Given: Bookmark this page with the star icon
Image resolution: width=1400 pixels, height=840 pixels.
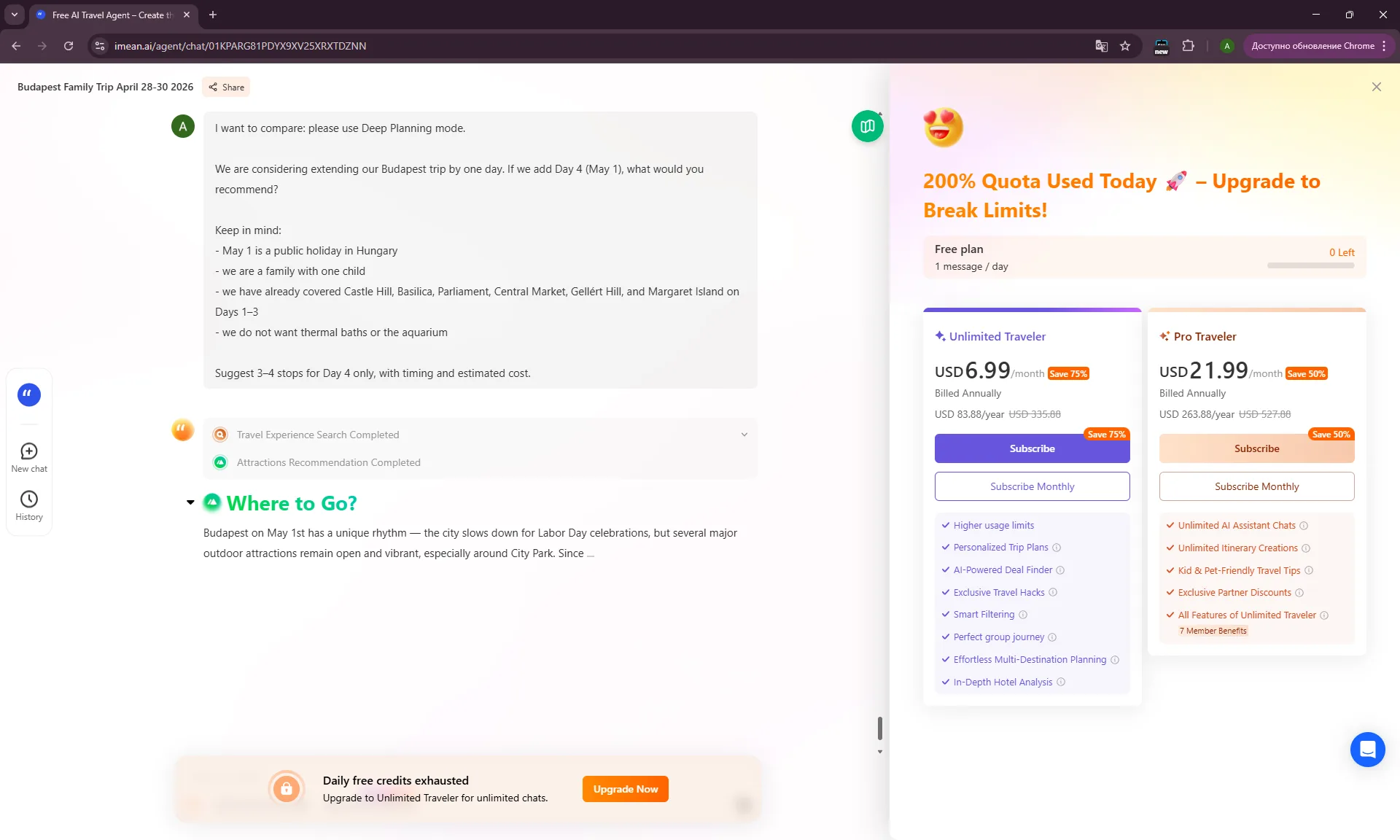Looking at the screenshot, I should (1125, 45).
